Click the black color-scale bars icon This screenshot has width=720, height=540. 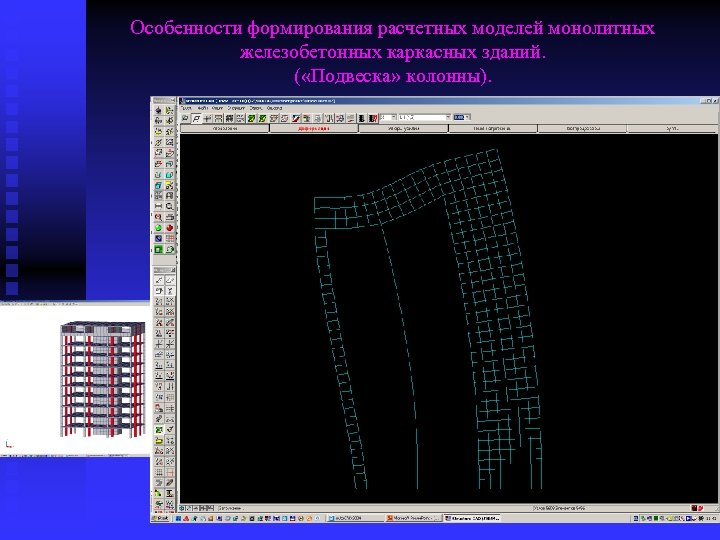(361, 118)
